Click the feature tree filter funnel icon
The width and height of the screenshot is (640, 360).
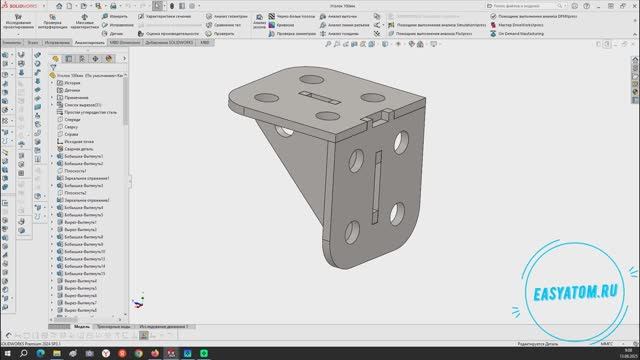tap(53, 67)
